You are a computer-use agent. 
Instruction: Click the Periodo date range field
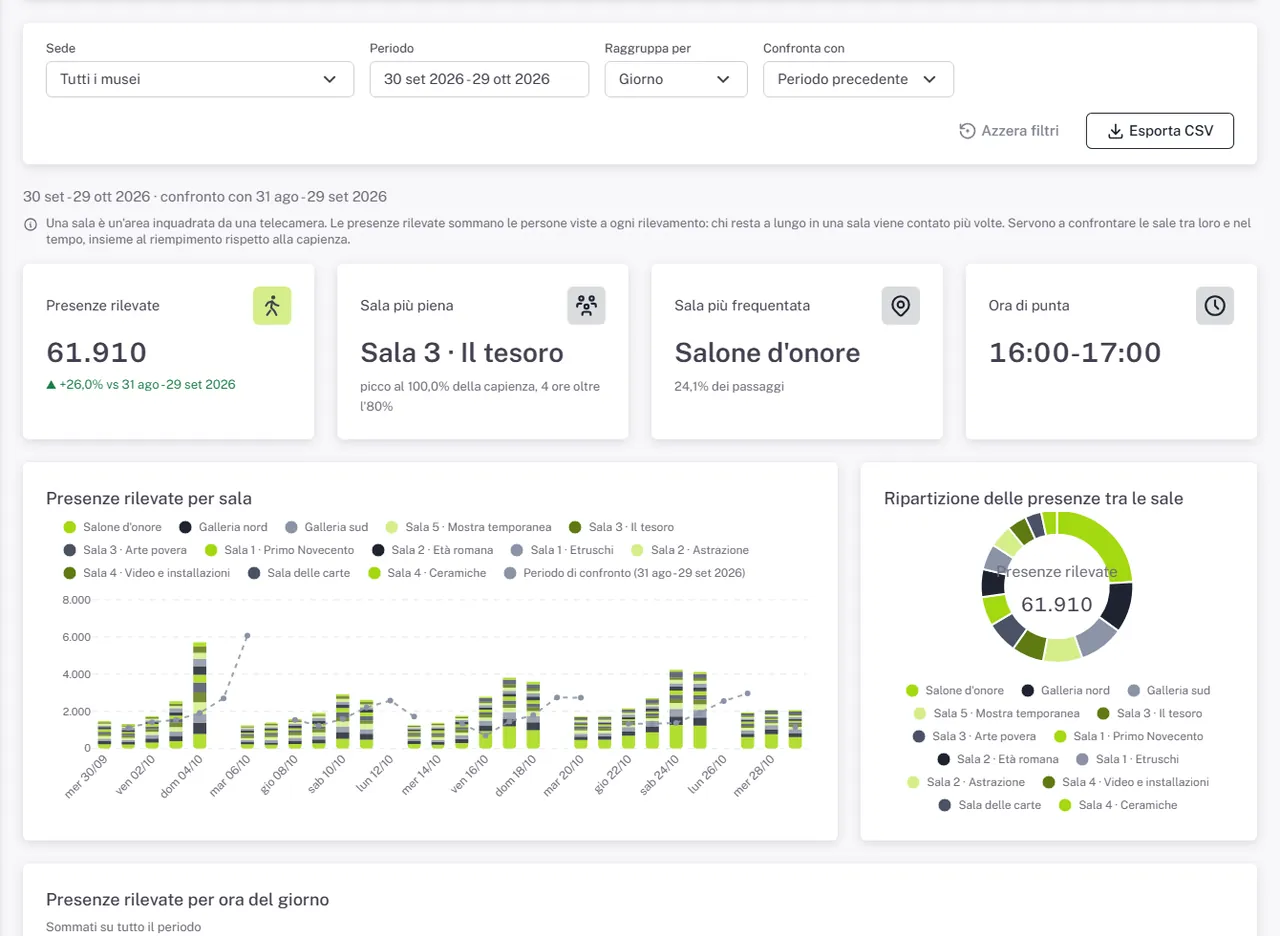point(479,79)
